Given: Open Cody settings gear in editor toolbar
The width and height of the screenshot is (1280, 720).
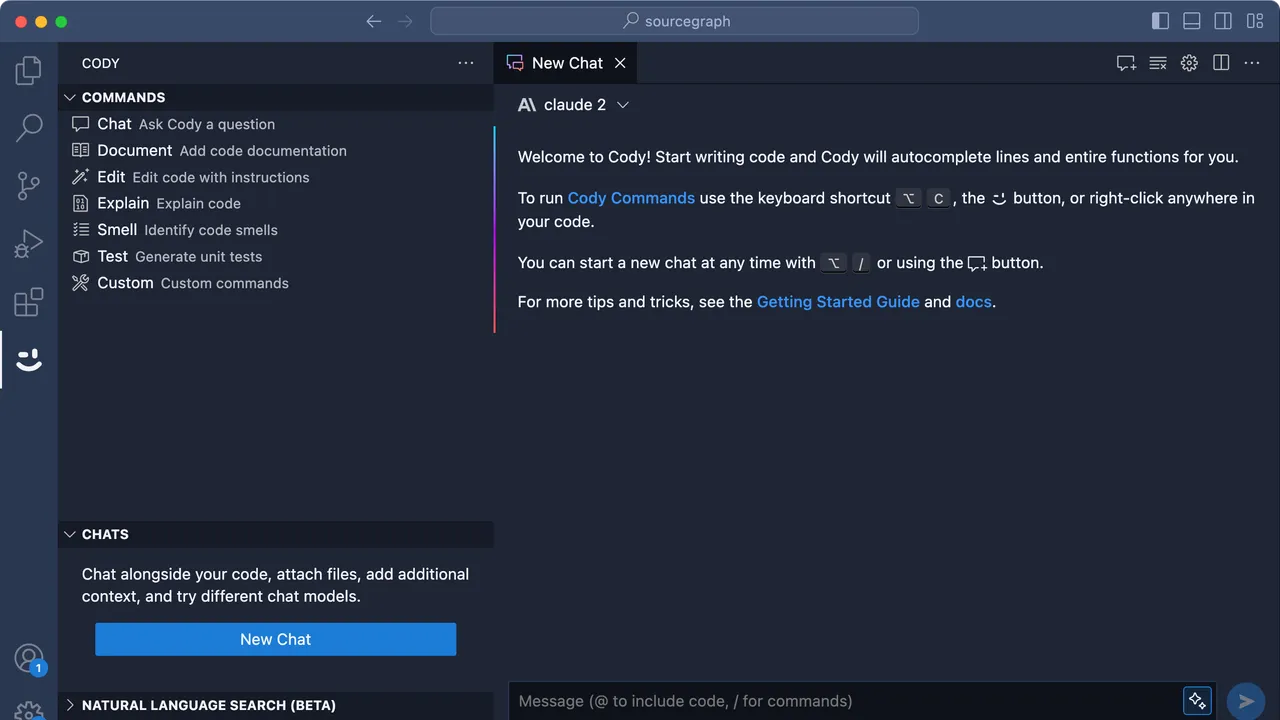Looking at the screenshot, I should pos(1189,63).
